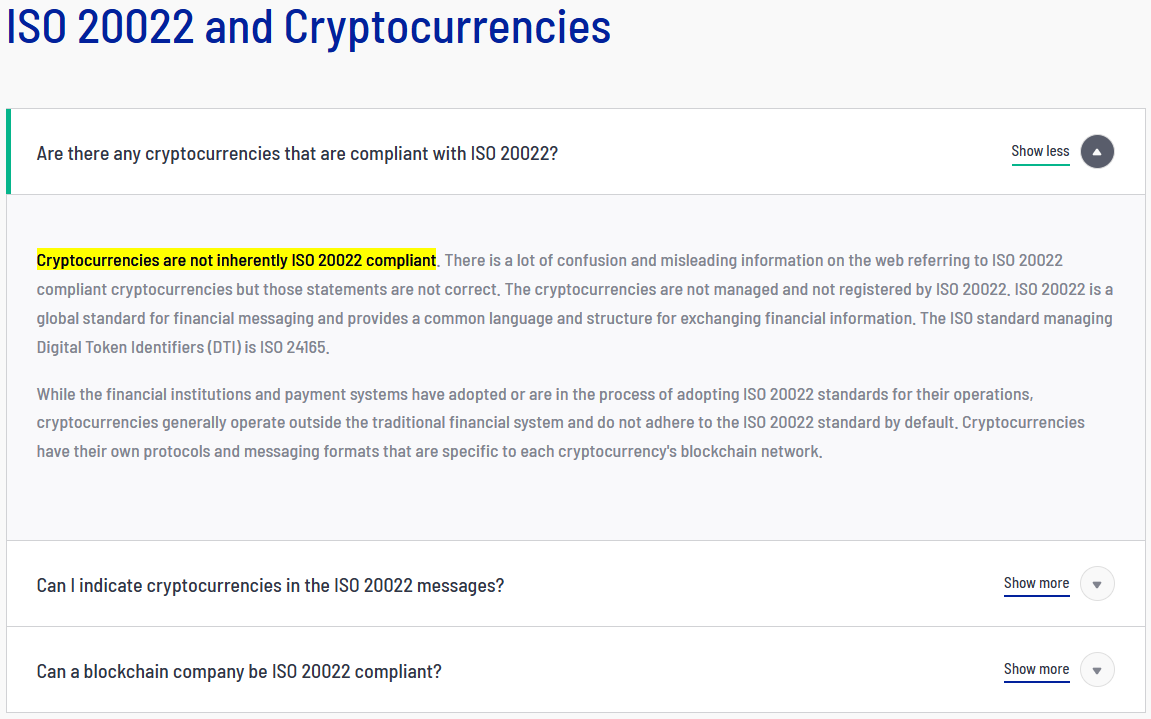Click the down-arrow icon beside 'Can I indicate cryptocurrencies'

click(1097, 584)
